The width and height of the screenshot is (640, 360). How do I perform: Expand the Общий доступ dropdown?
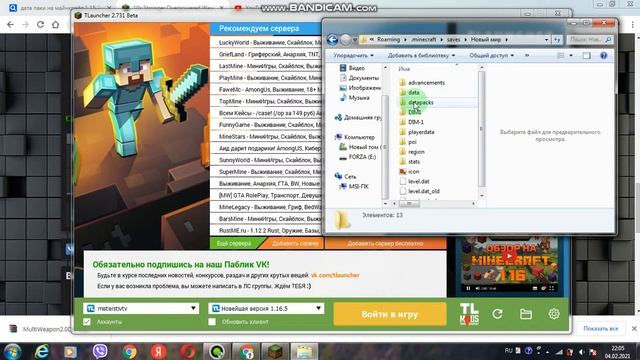click(x=491, y=56)
